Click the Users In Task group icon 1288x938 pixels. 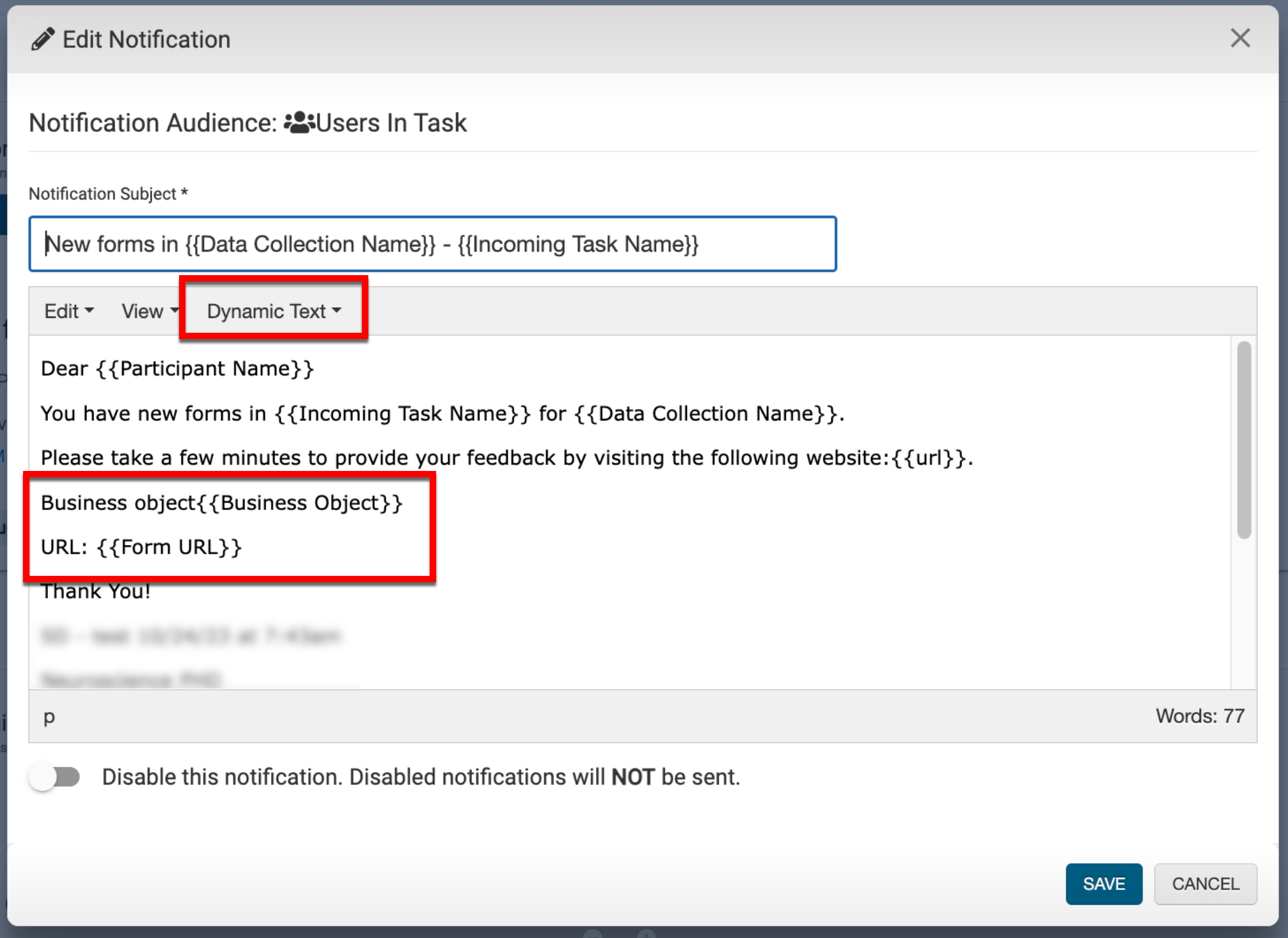(299, 122)
